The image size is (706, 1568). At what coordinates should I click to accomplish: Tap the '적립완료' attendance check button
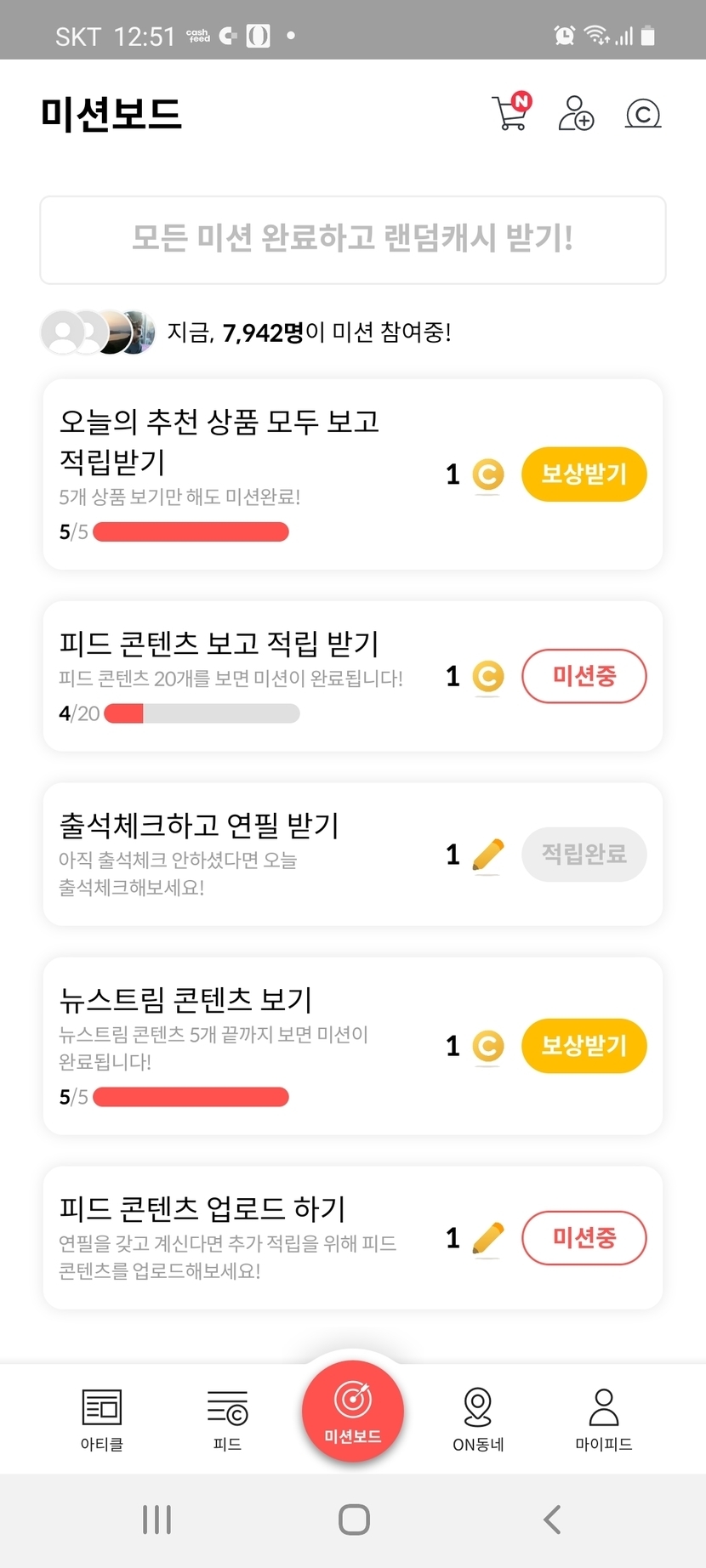[584, 854]
